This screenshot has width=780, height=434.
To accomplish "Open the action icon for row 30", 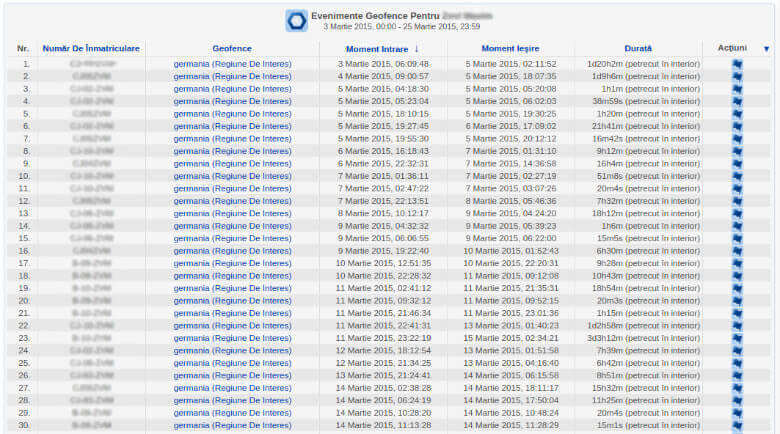I will click(x=737, y=425).
